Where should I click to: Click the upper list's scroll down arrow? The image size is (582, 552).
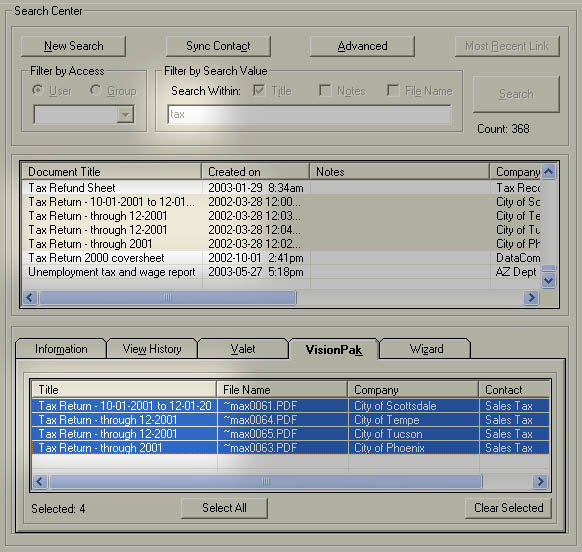click(549, 280)
